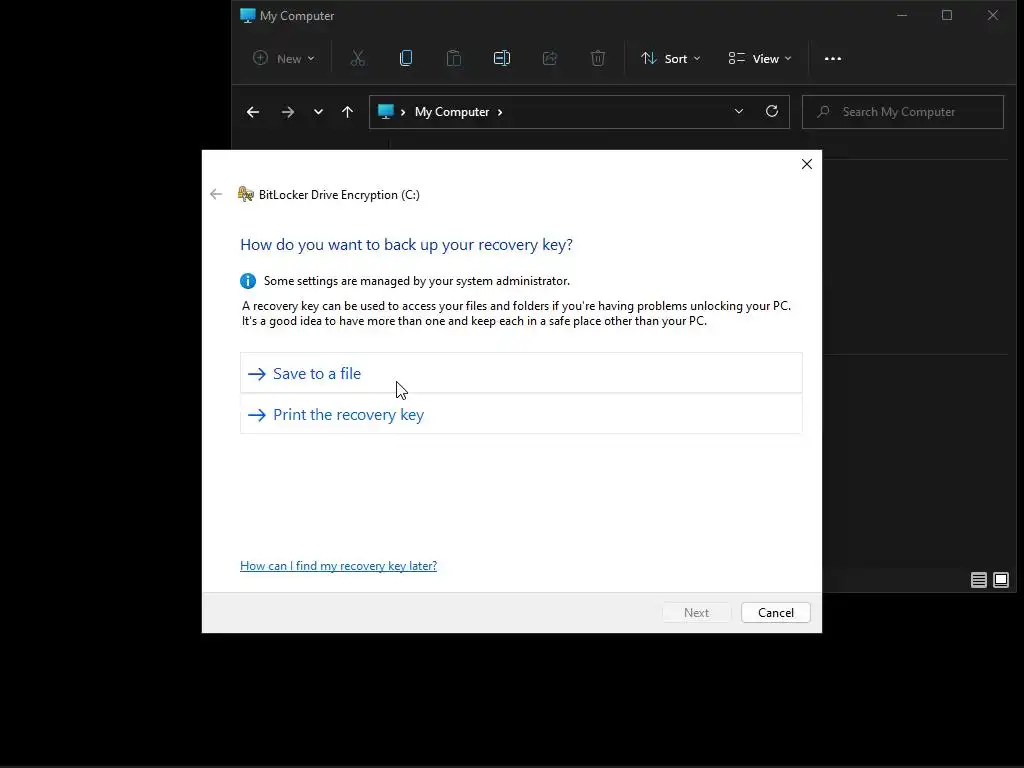Click the Rename icon in toolbar
This screenshot has width=1024, height=768.
point(502,59)
